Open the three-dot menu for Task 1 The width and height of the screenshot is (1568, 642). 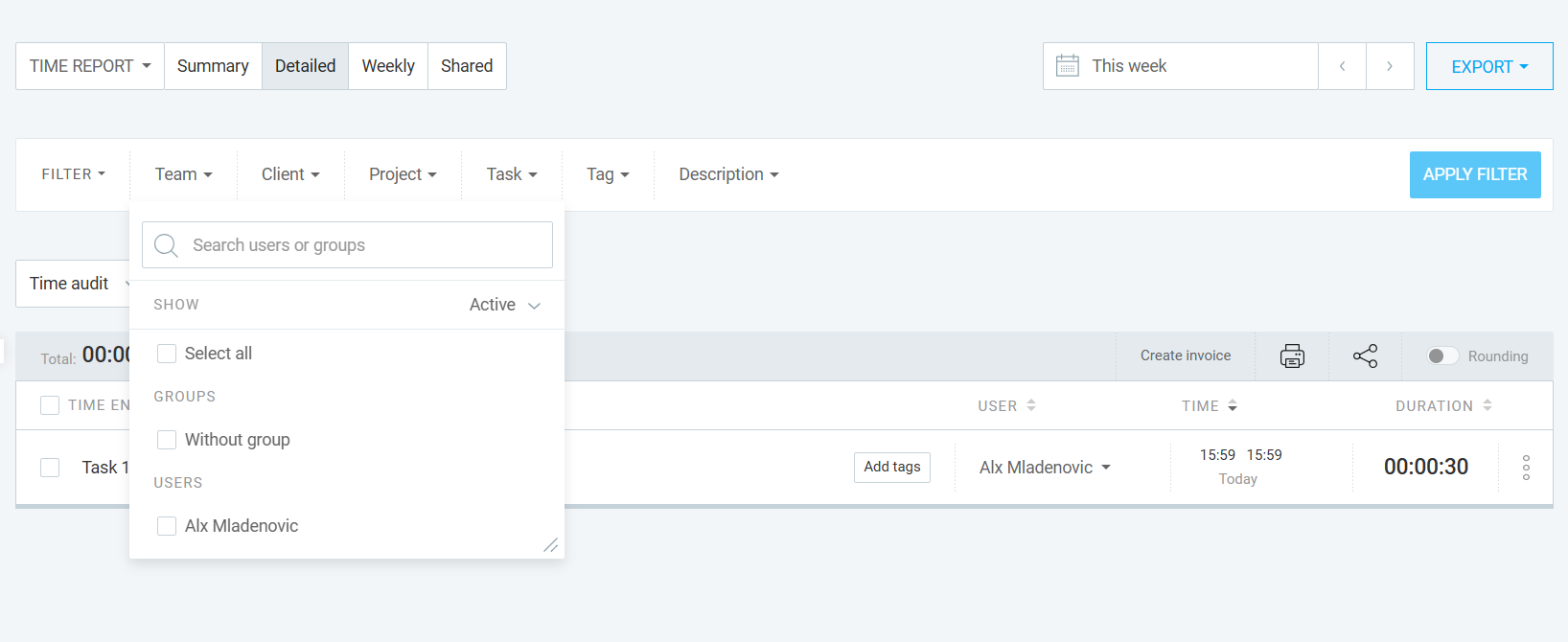point(1526,468)
